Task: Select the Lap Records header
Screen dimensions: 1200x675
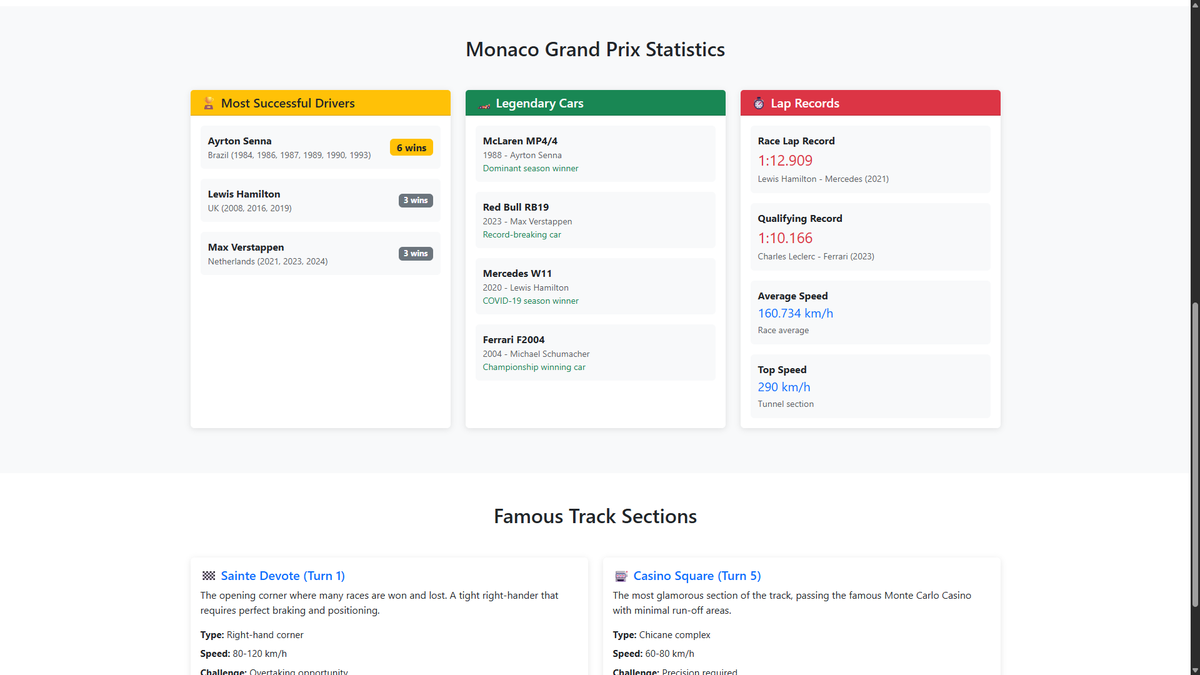Action: pos(870,103)
